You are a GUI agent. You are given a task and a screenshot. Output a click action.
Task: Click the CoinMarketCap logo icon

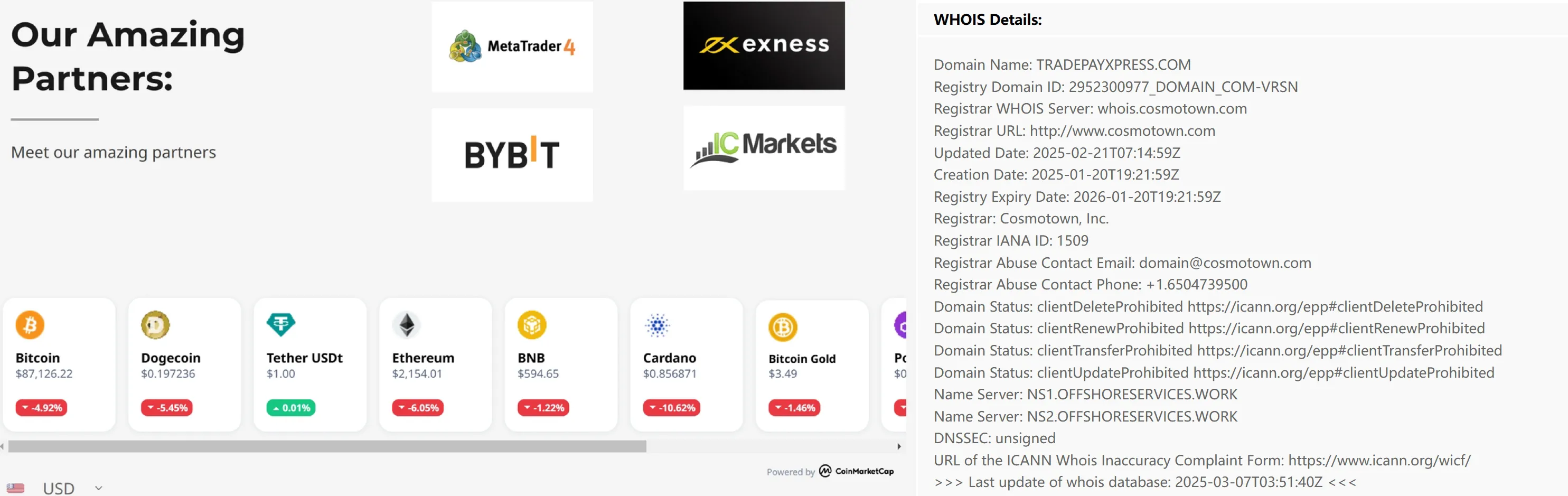825,471
